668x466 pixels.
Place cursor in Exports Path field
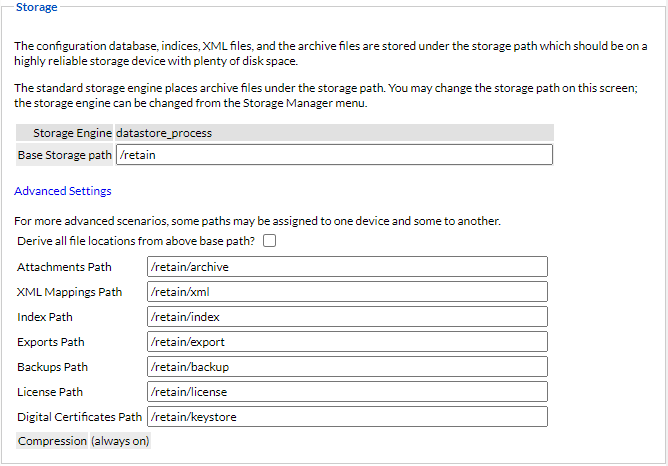pos(347,342)
